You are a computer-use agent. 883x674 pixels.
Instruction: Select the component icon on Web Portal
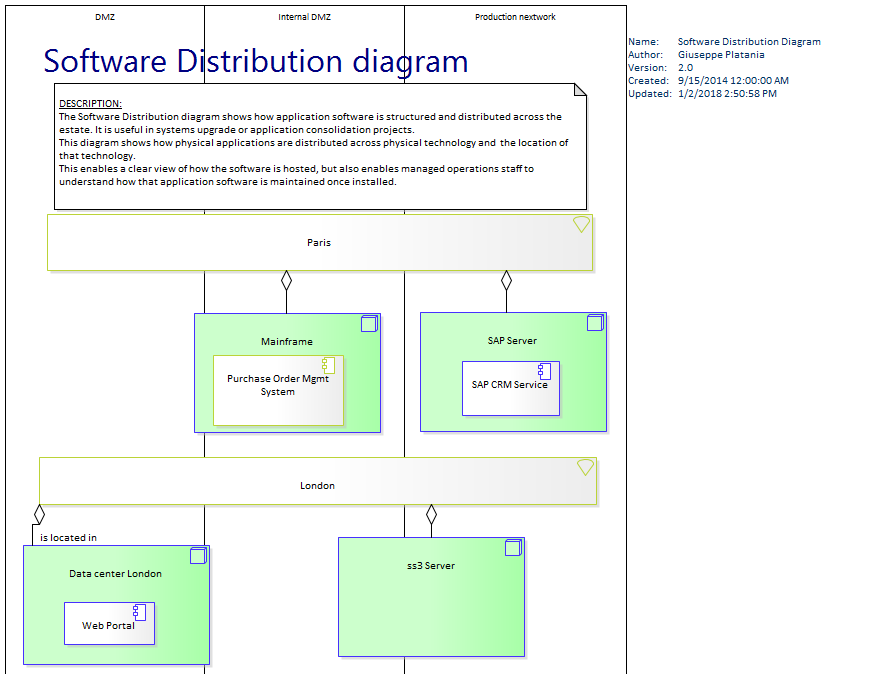coord(140,610)
